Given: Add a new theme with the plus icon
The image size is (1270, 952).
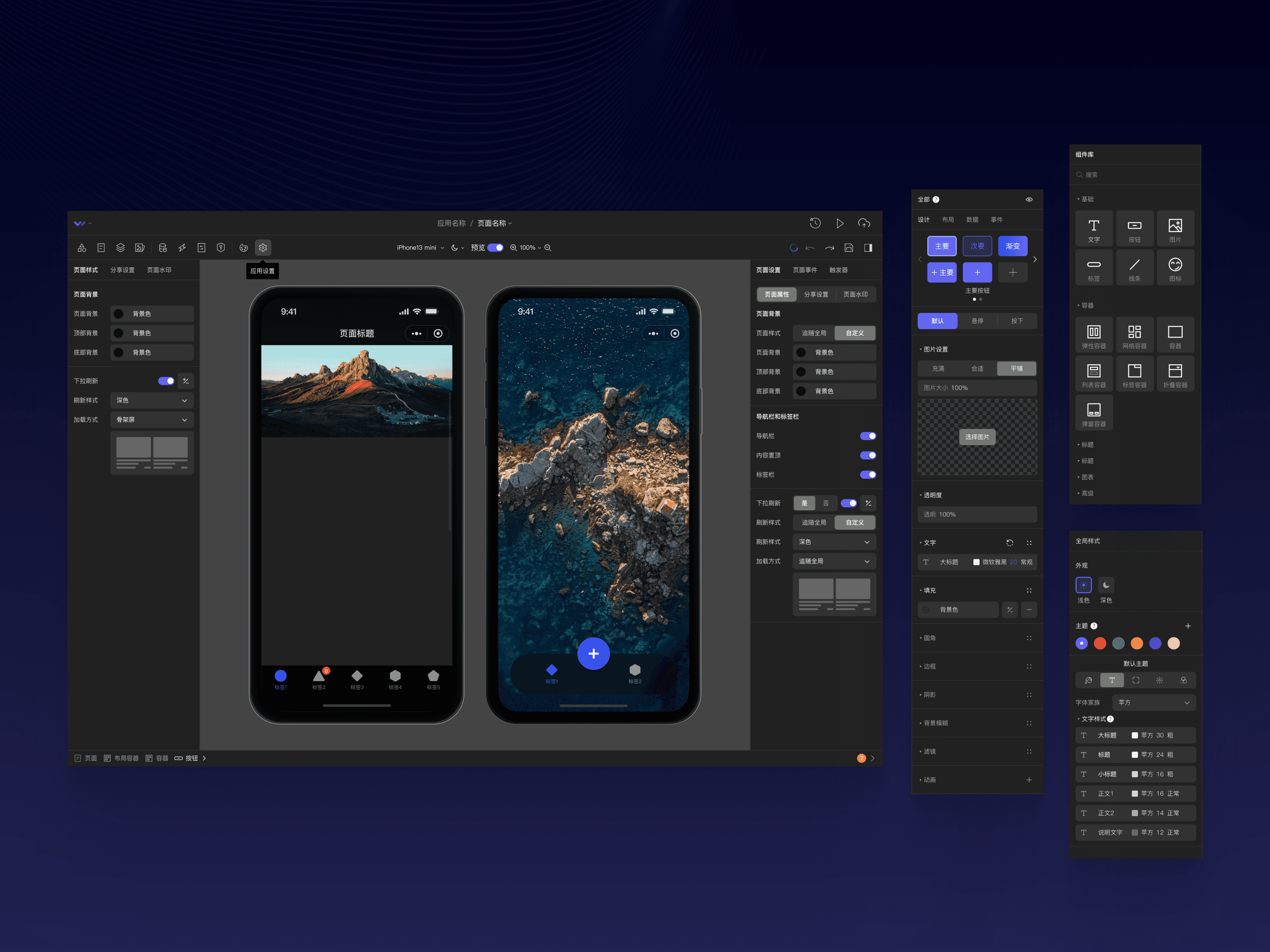Looking at the screenshot, I should point(1188,626).
